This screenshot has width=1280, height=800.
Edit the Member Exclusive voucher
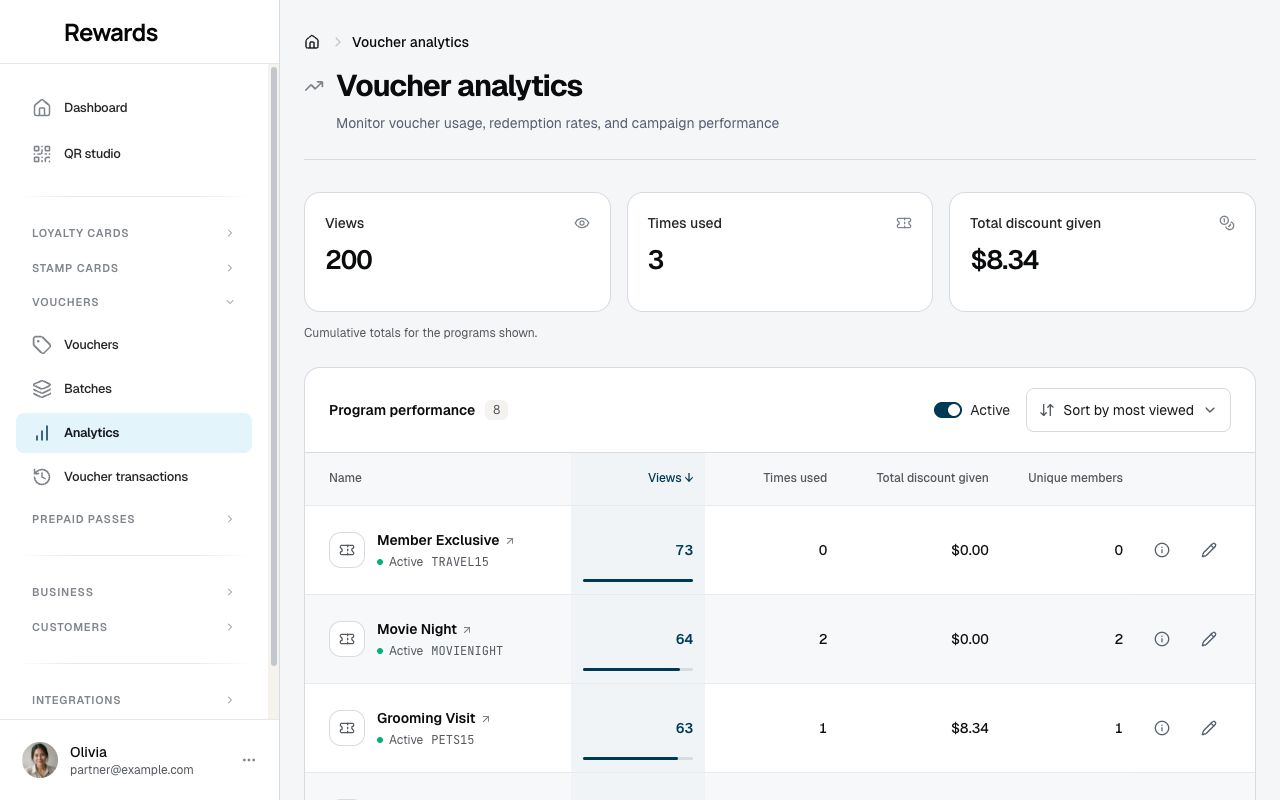(x=1209, y=550)
